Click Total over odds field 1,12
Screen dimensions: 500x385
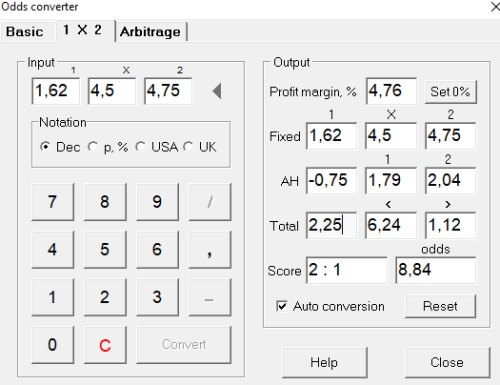coord(450,225)
